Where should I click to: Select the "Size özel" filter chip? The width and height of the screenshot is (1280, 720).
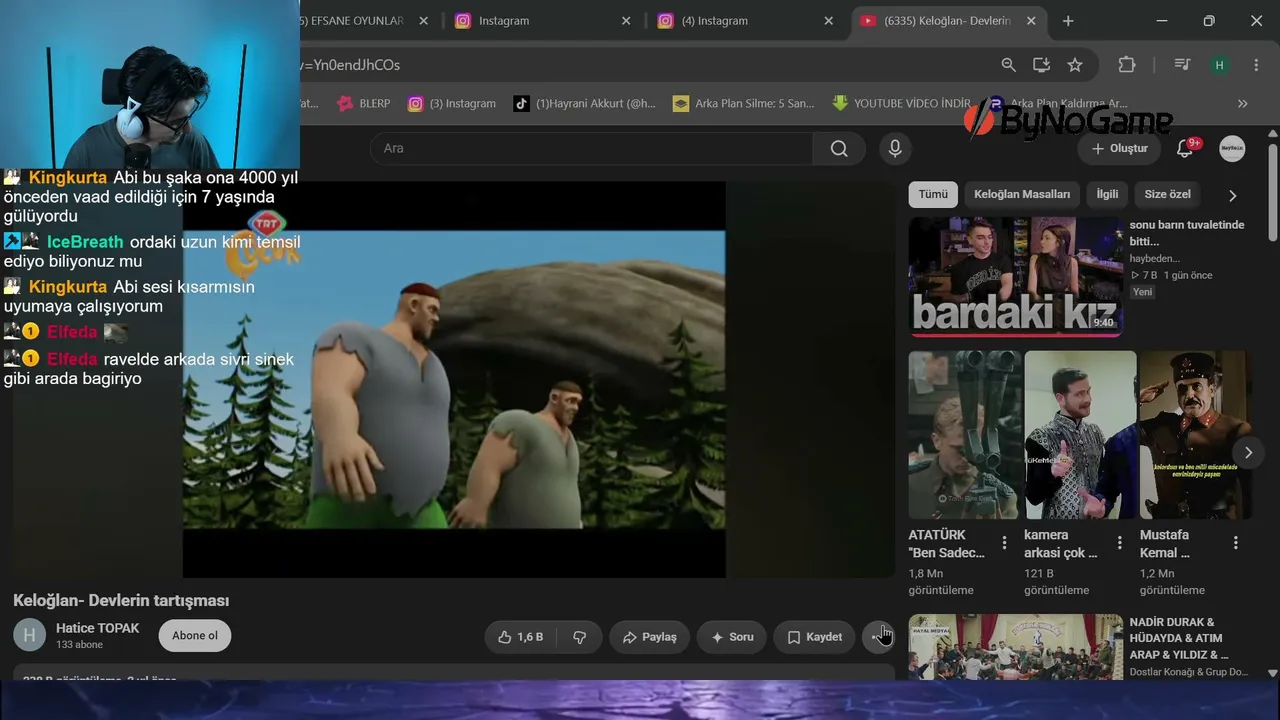[x=1168, y=194]
